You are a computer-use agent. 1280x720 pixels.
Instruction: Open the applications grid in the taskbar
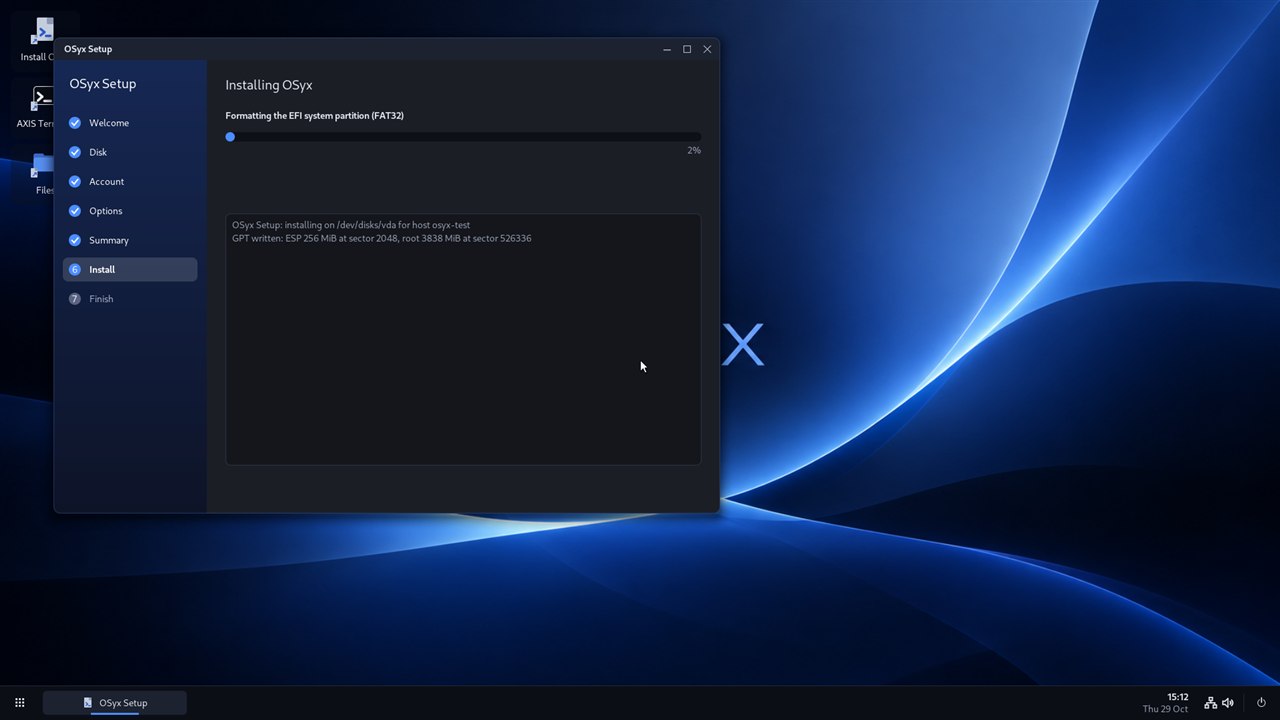tap(19, 703)
